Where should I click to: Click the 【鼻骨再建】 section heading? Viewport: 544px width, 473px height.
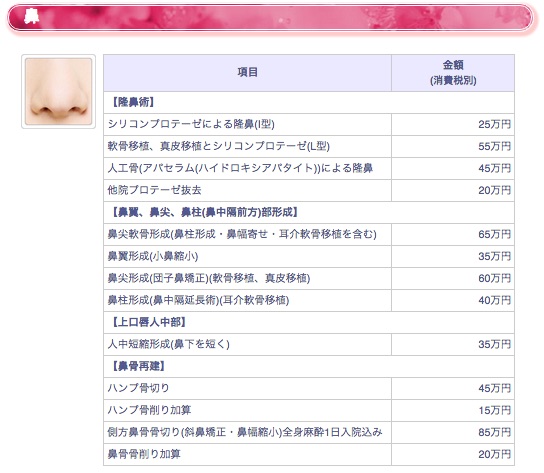point(138,366)
